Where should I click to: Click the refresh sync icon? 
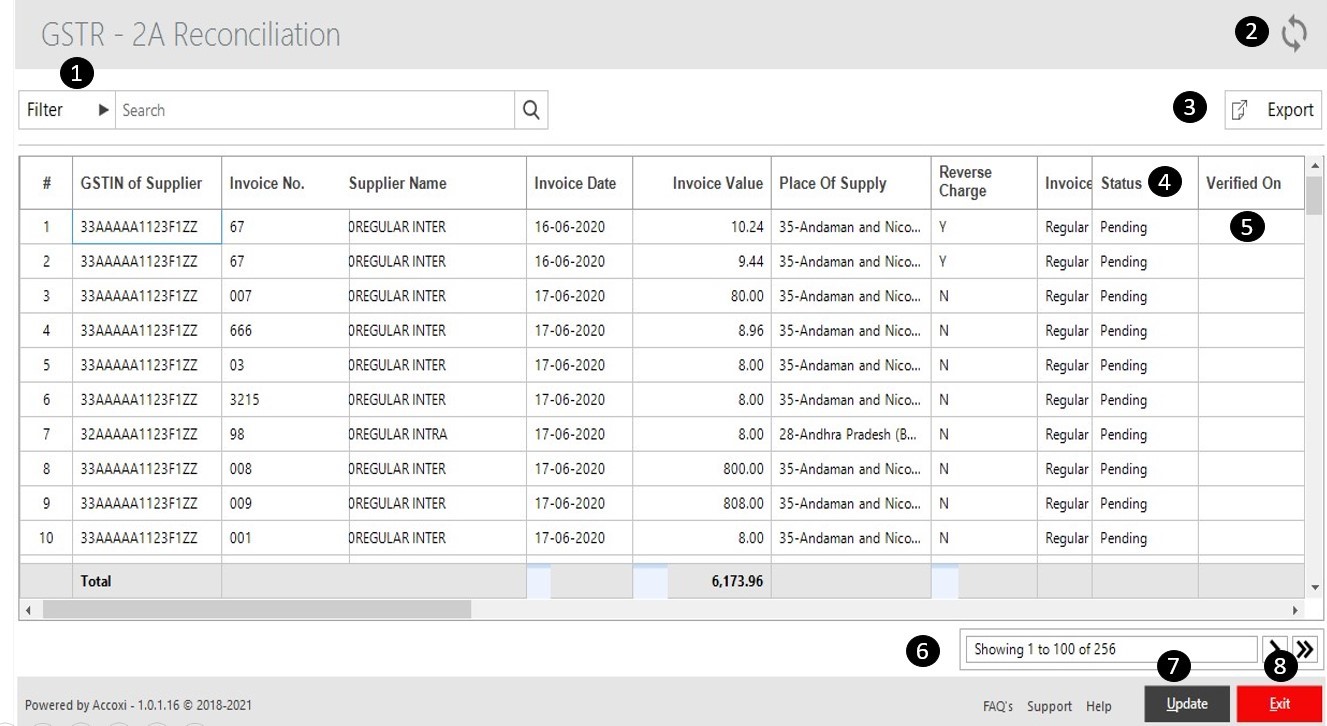[1294, 34]
